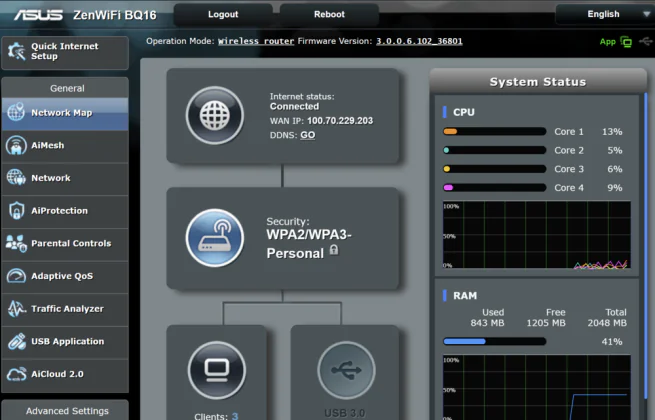Open Quick Internet Setup wizard icon
This screenshot has height=420, width=655.
tap(17, 51)
